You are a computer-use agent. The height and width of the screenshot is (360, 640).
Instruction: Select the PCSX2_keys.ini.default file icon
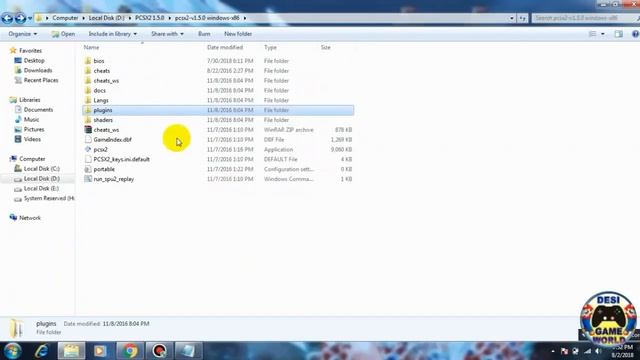point(88,159)
